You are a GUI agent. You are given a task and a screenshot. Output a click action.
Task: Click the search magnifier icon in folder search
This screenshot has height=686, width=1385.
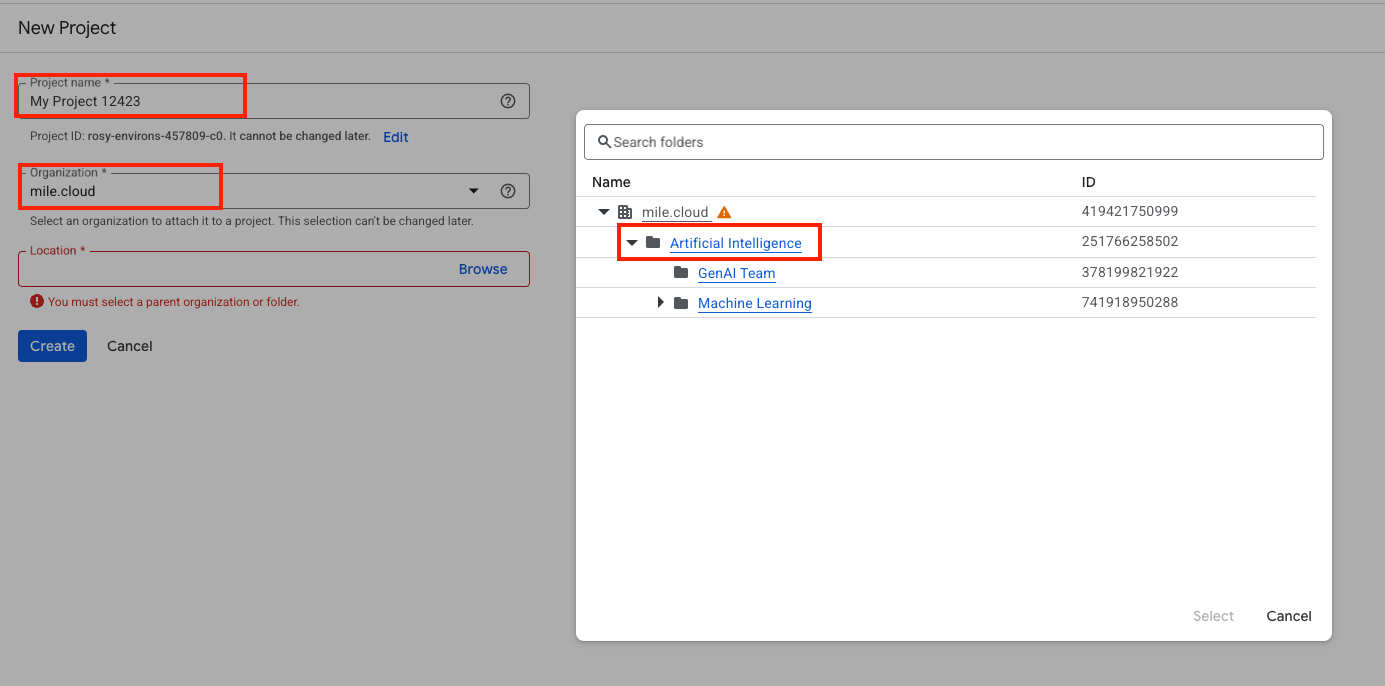click(604, 142)
